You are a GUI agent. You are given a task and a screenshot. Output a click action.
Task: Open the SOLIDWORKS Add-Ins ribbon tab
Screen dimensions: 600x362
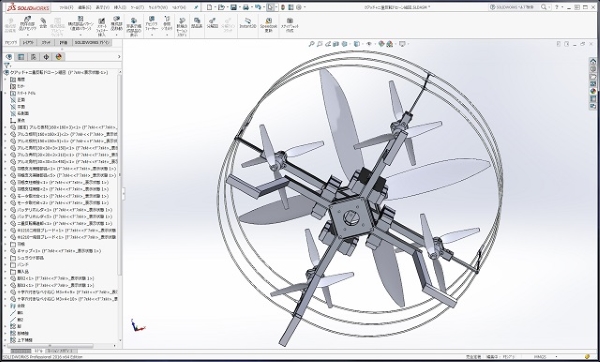click(92, 42)
